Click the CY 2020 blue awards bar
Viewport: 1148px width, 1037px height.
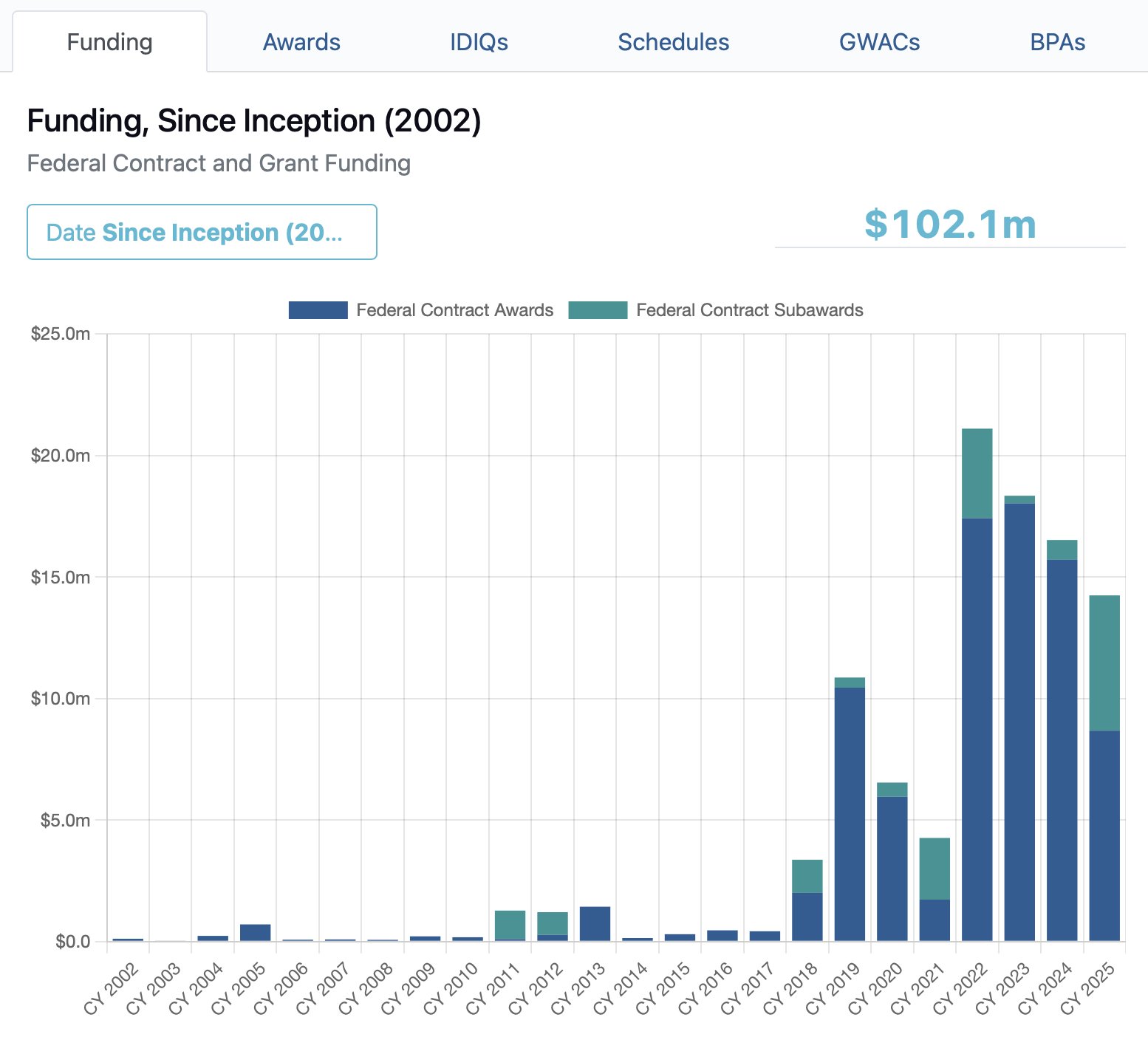tap(892, 869)
